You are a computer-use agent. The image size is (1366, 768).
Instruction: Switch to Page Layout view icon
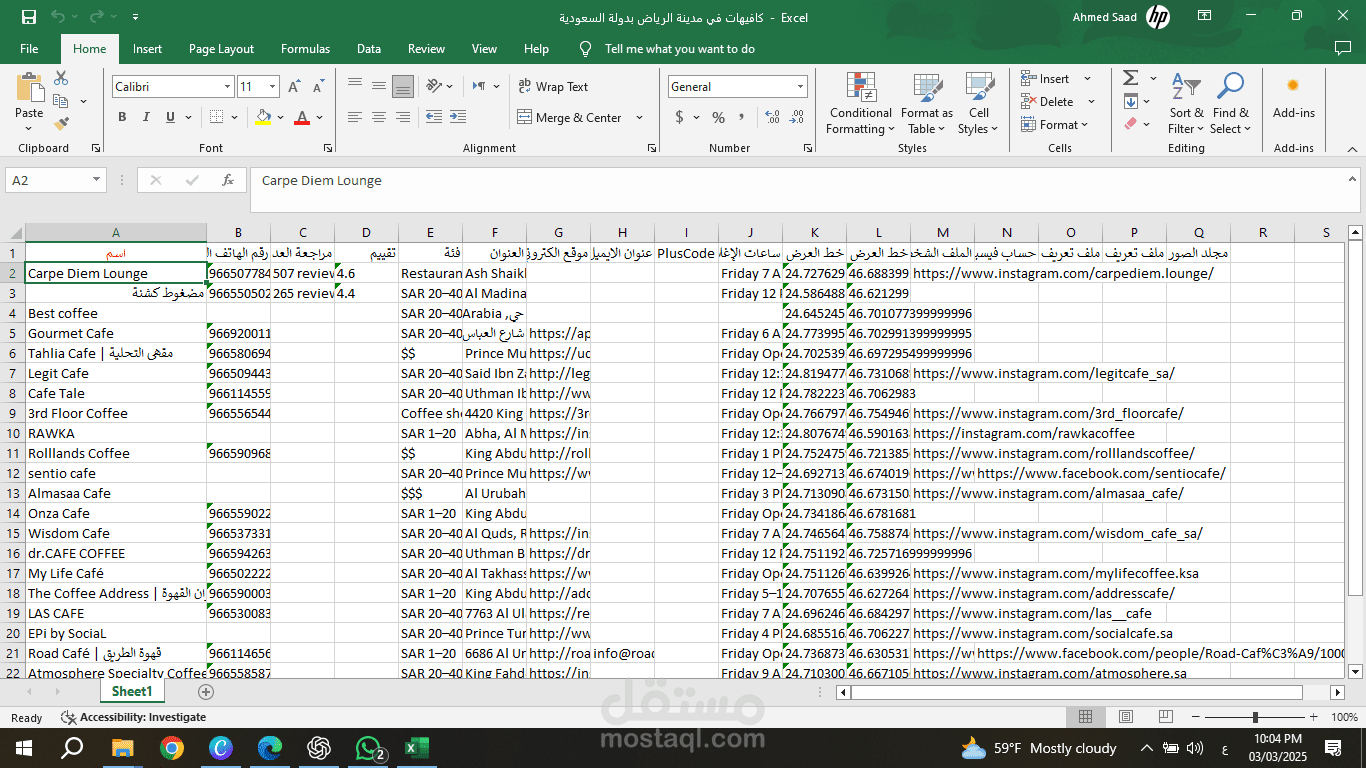[x=1125, y=717]
